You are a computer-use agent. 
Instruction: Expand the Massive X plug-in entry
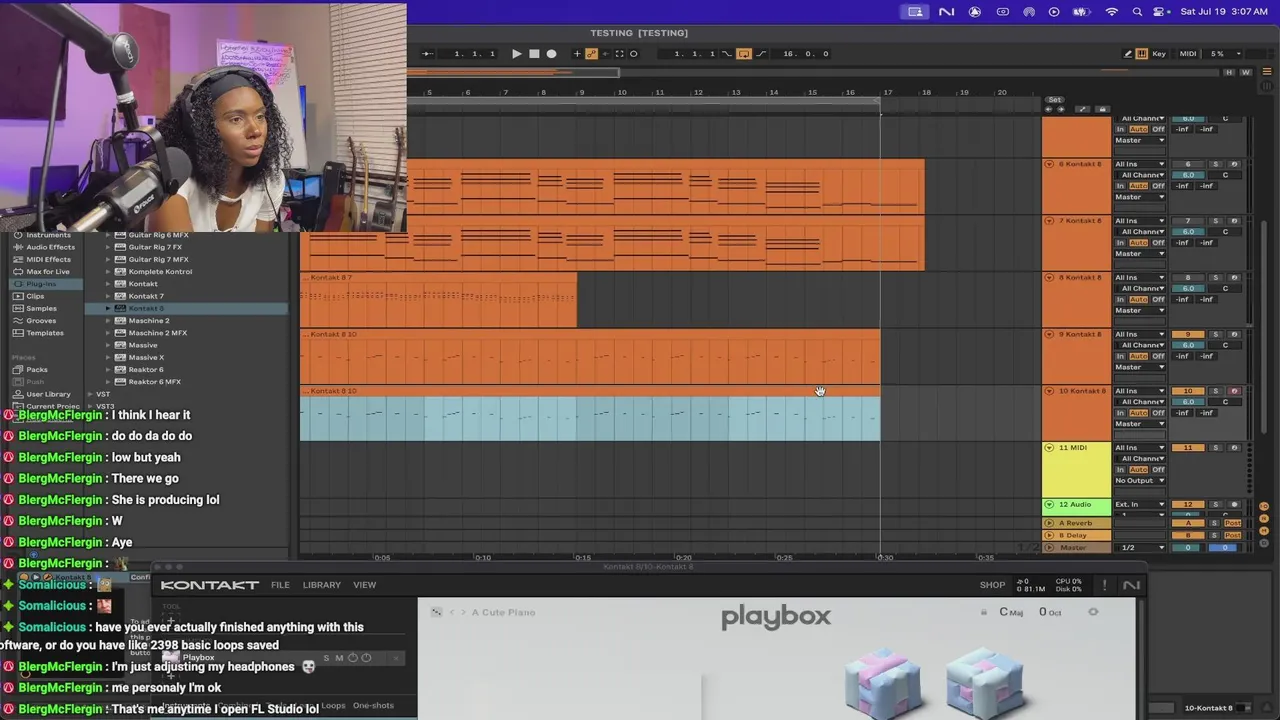108,357
